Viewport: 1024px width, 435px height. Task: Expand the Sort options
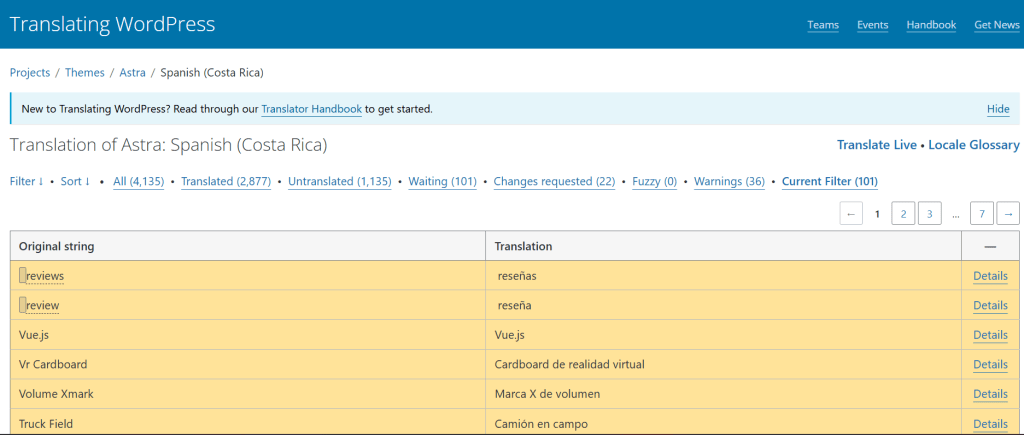(x=75, y=181)
